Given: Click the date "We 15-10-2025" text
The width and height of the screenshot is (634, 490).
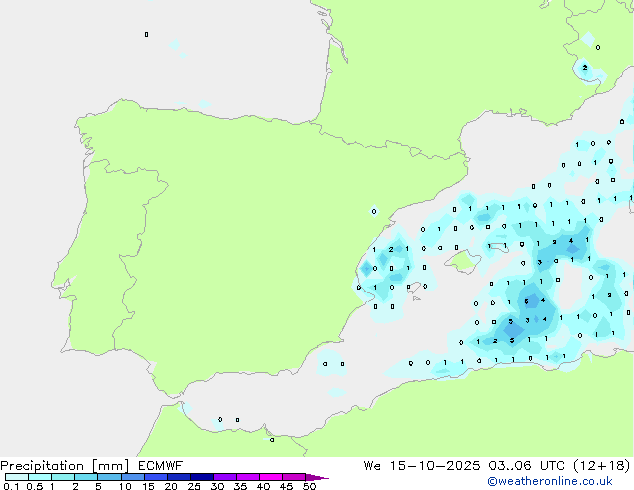Looking at the screenshot, I should click(x=422, y=466).
